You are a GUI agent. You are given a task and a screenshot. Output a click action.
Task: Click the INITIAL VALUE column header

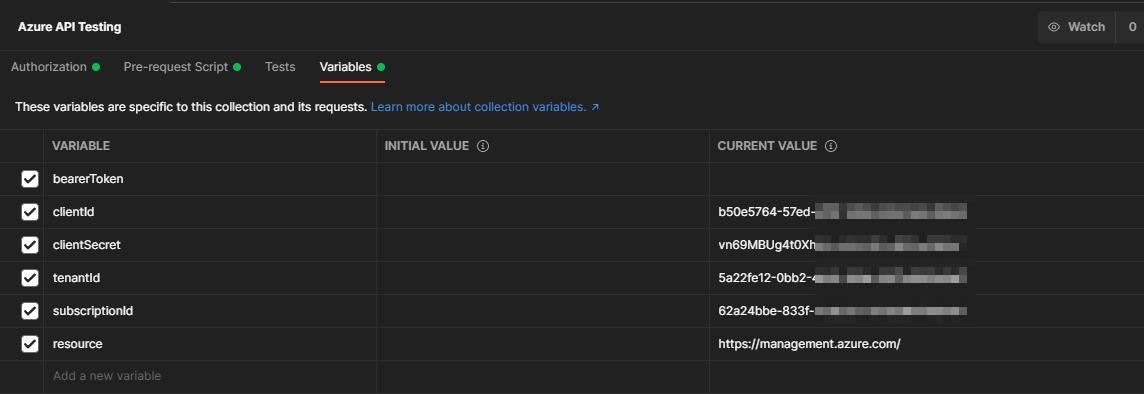427,146
